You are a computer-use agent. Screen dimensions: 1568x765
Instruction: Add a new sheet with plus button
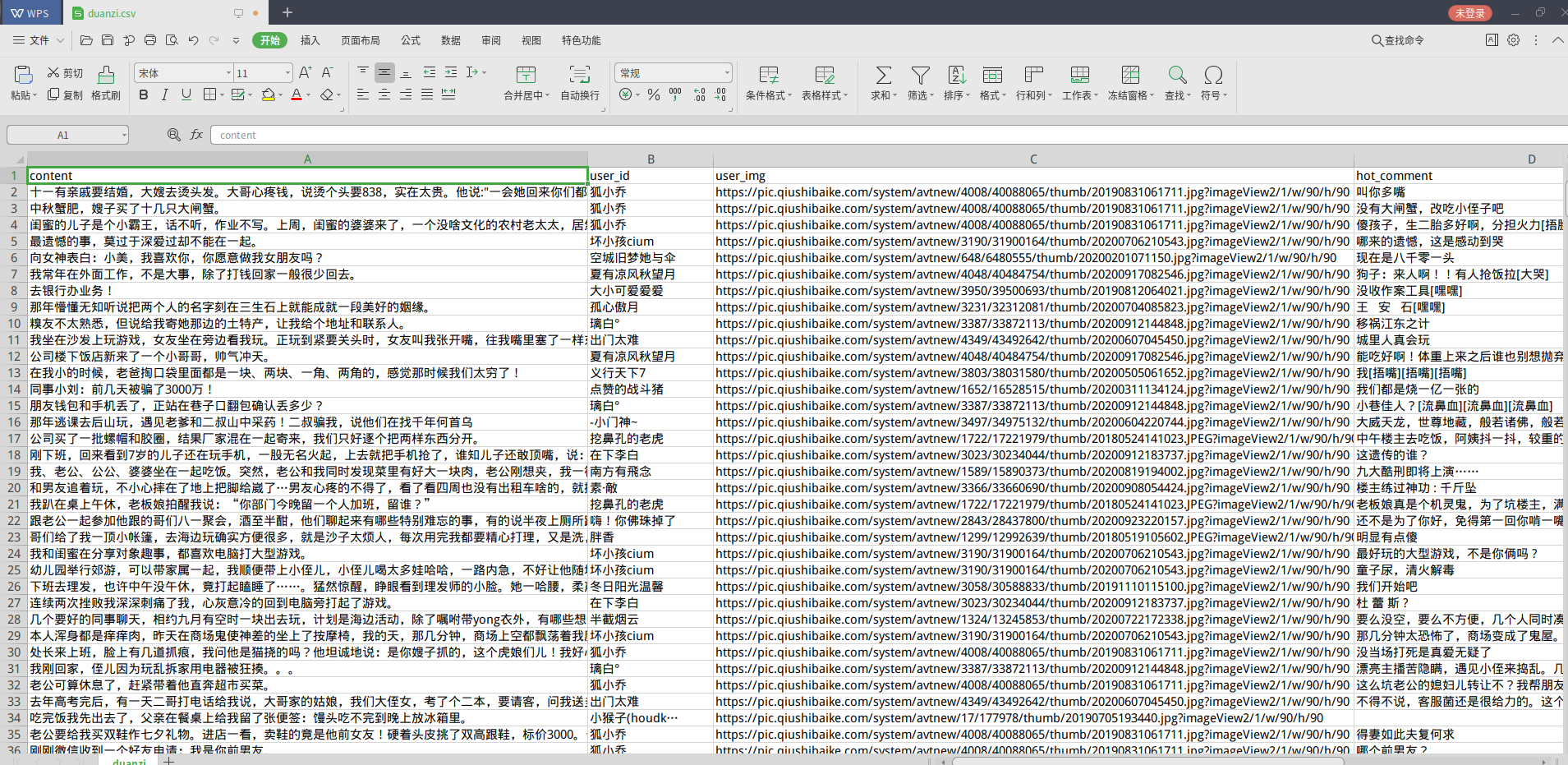coord(168,761)
